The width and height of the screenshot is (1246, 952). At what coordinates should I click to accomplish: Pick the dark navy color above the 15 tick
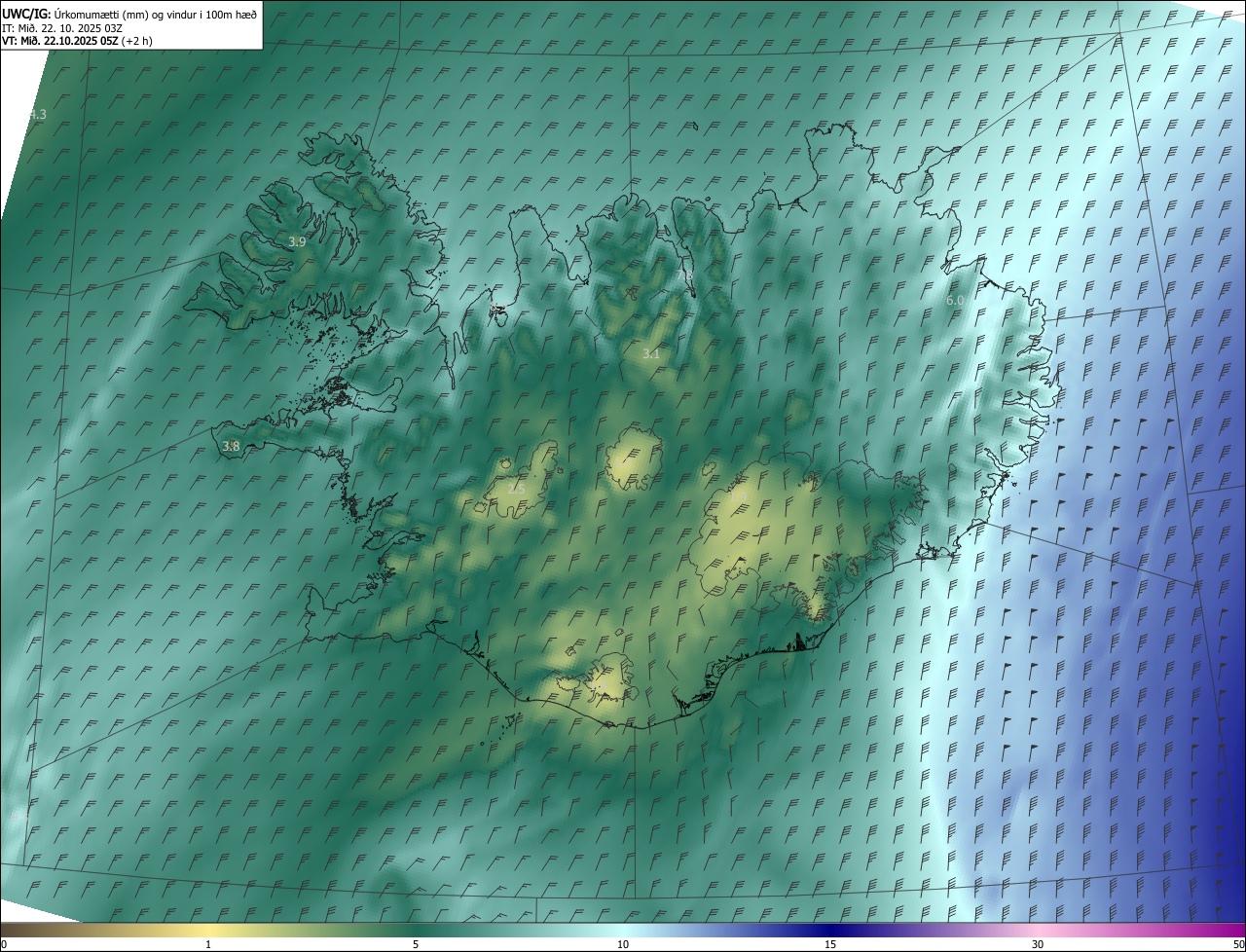[830, 929]
